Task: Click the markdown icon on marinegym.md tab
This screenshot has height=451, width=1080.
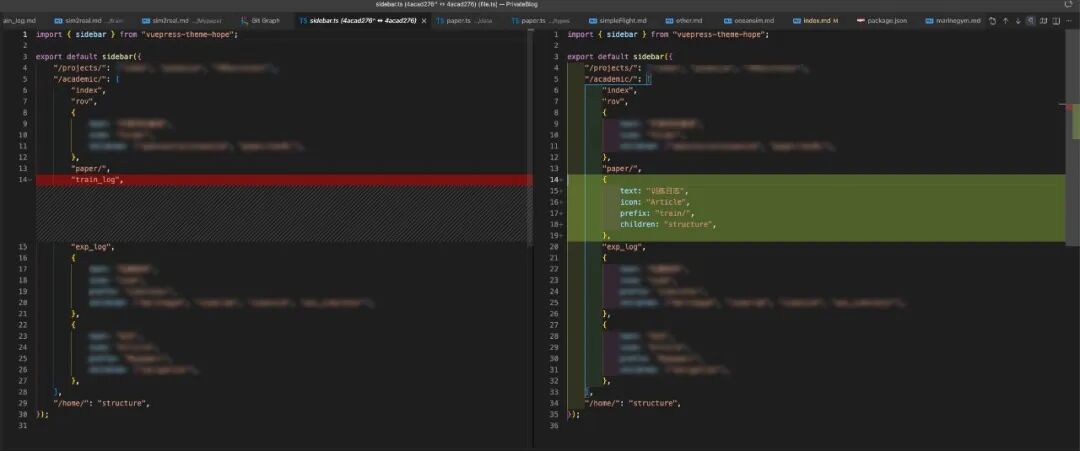Action: coord(929,20)
